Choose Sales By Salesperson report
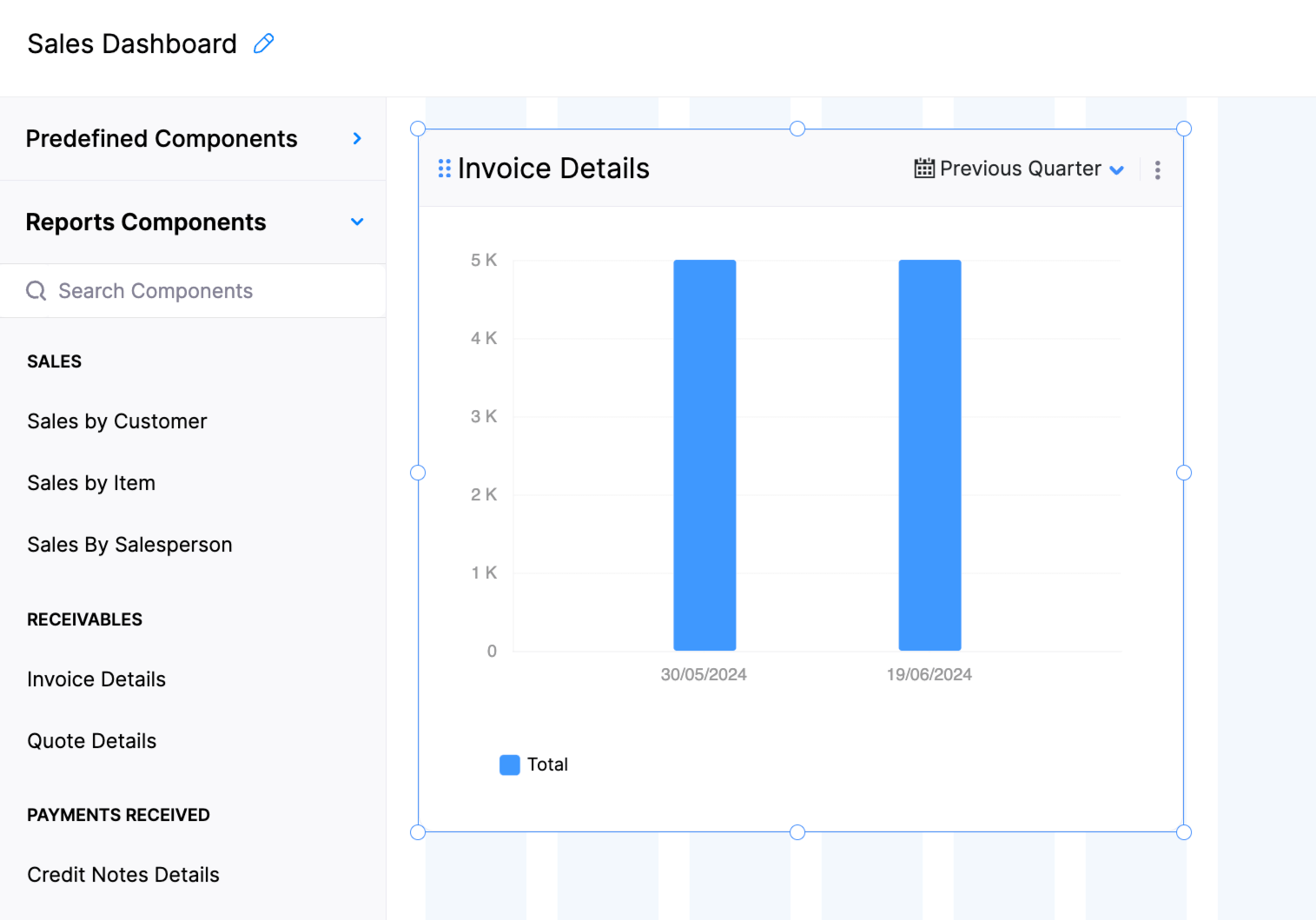 (x=129, y=545)
